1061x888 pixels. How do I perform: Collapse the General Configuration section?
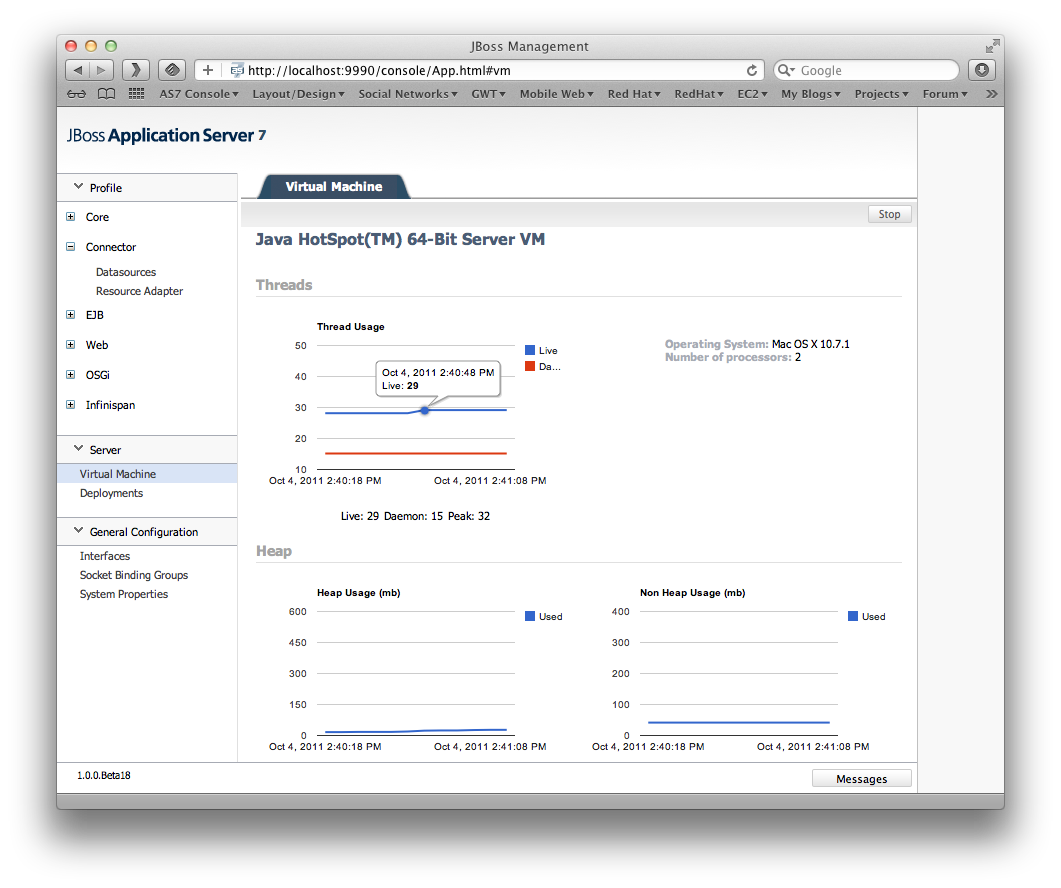(x=148, y=532)
